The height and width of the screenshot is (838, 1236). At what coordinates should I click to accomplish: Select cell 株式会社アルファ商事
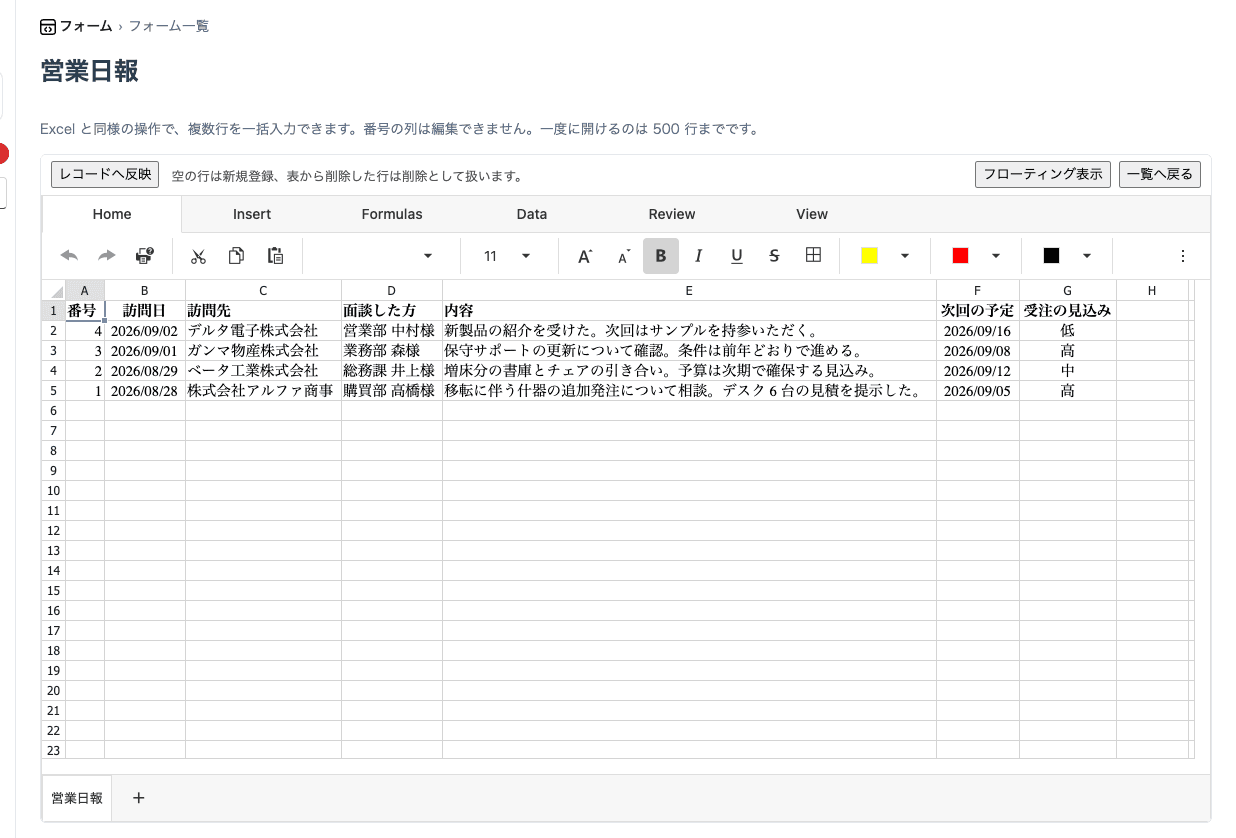click(x=263, y=390)
